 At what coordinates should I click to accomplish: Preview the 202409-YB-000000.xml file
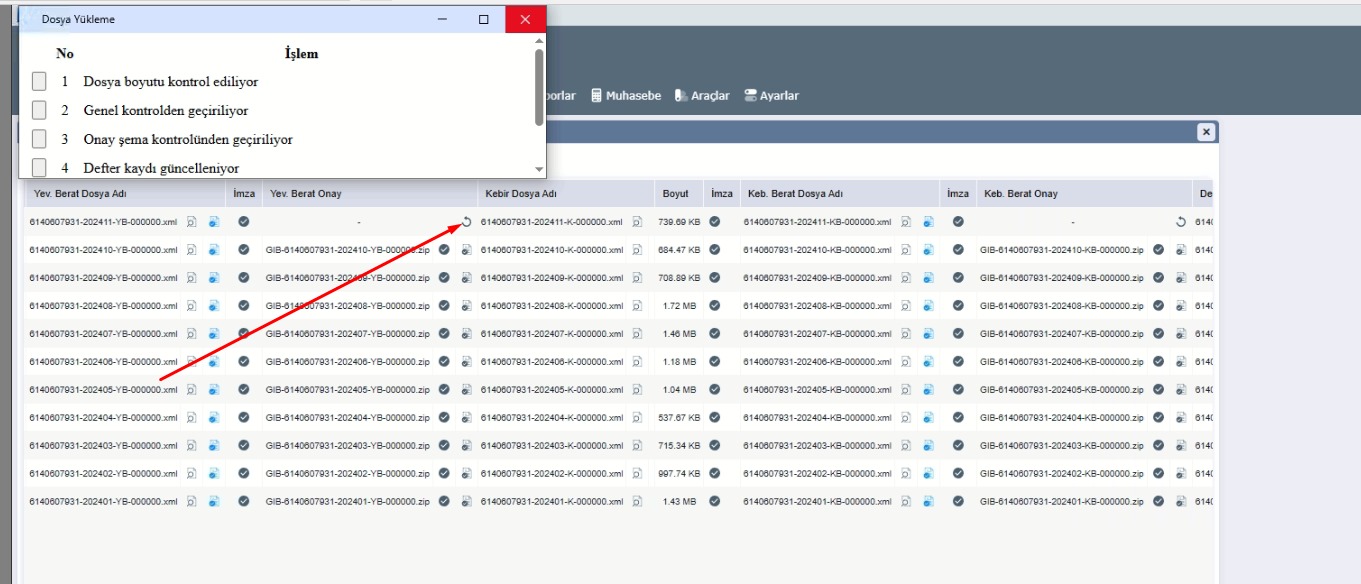[x=191, y=278]
